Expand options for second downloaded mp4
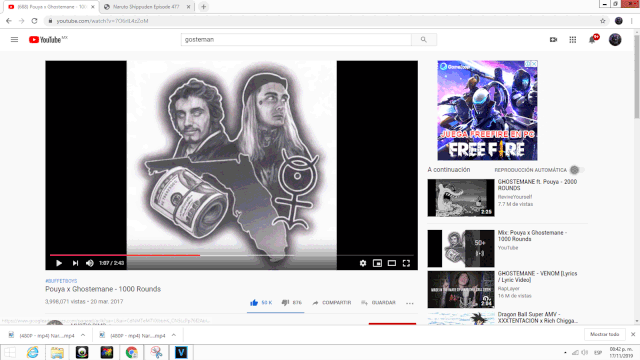Viewport: 640px width, 360px height. coord(173,335)
